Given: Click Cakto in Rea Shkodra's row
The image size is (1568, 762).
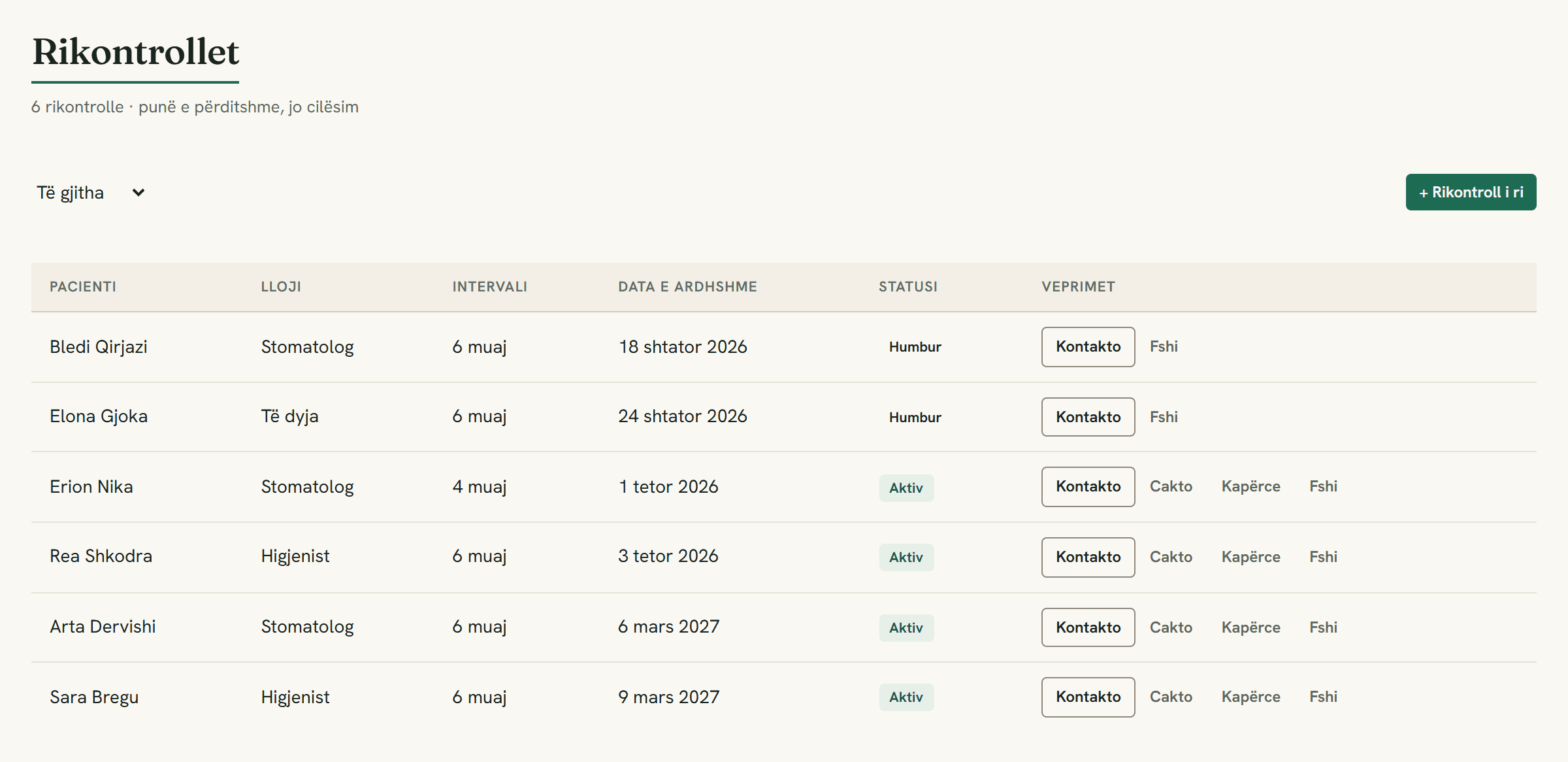Looking at the screenshot, I should tap(1171, 557).
